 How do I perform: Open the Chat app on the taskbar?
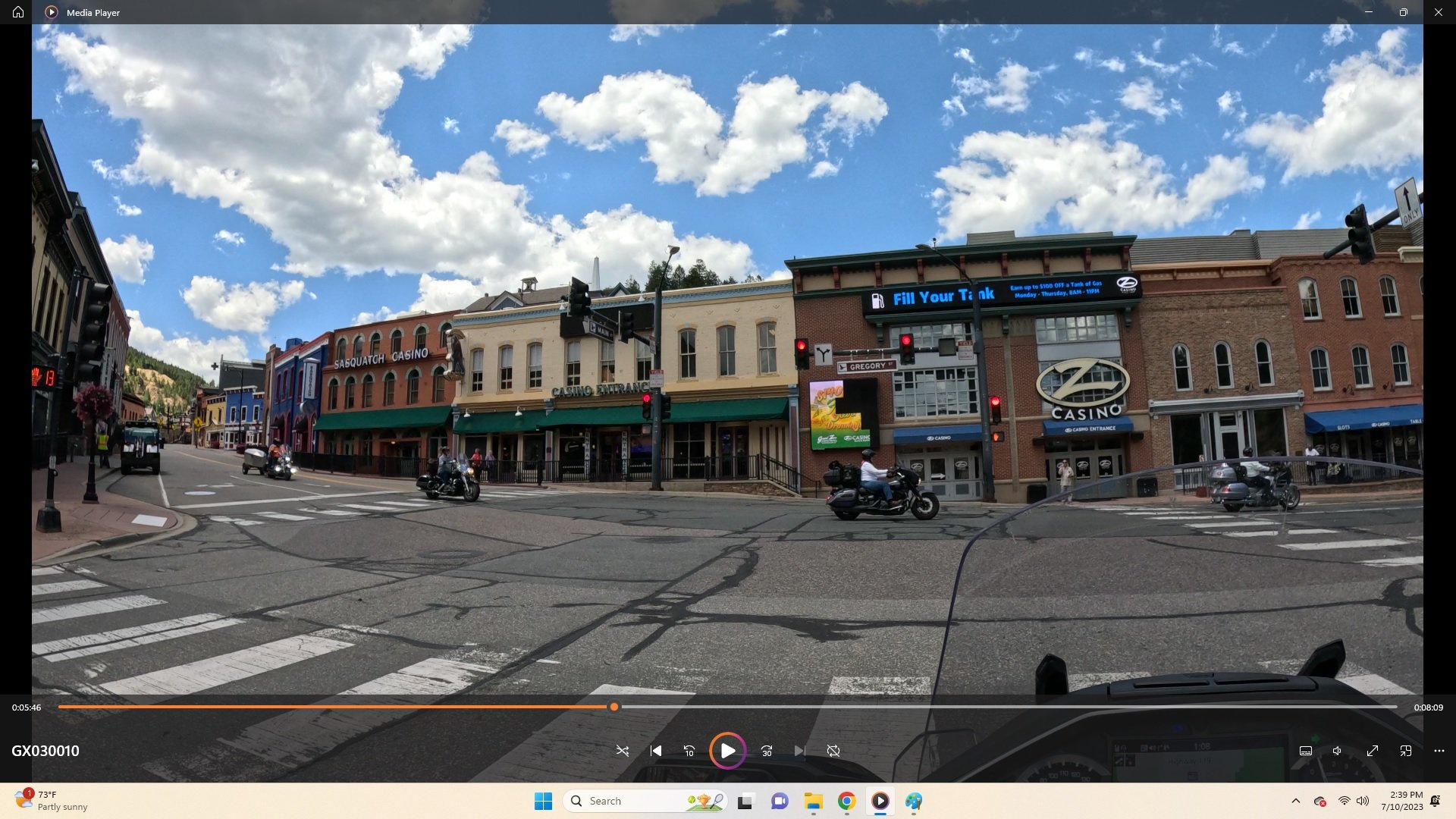[x=780, y=801]
